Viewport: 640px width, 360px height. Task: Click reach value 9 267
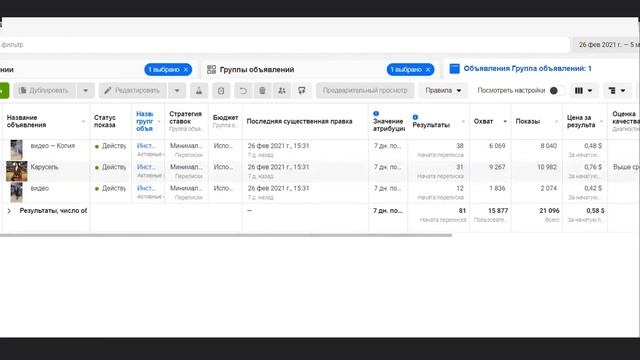(x=497, y=167)
